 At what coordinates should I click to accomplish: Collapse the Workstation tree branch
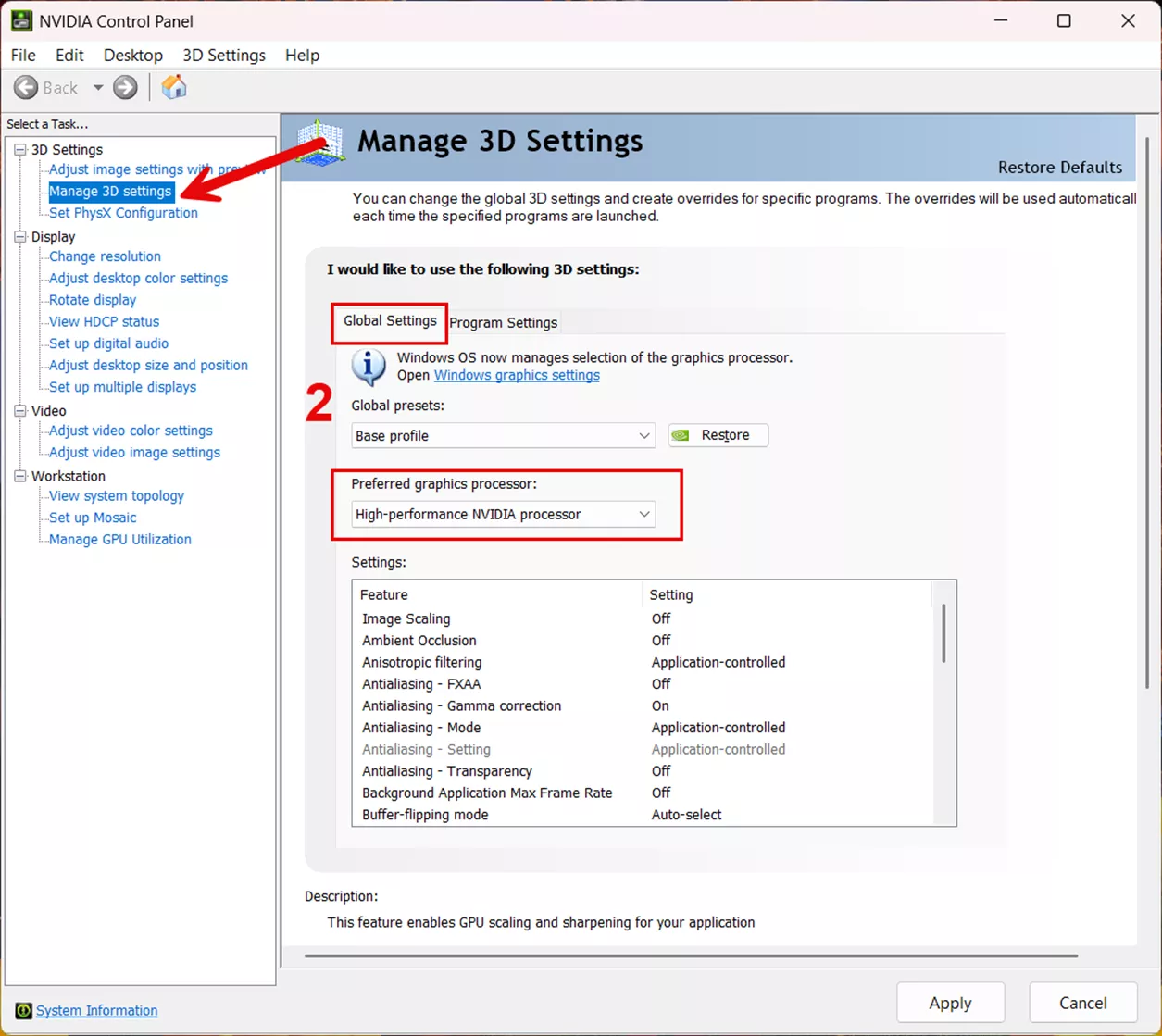pyautogui.click(x=19, y=475)
